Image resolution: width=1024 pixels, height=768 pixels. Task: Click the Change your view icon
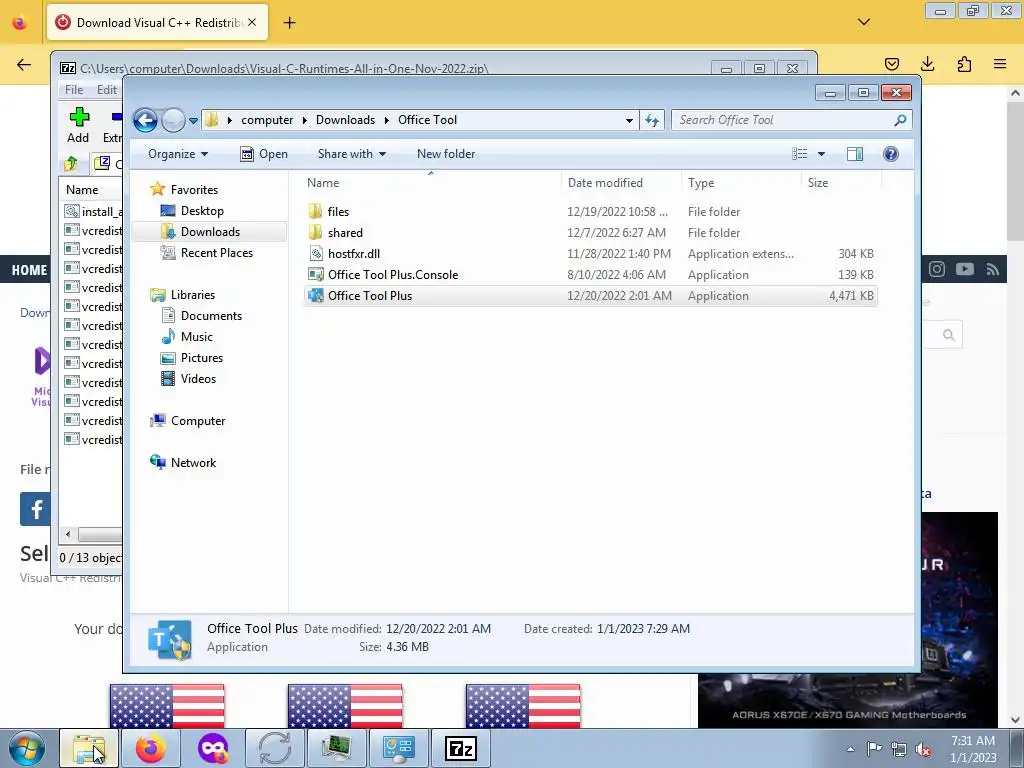click(x=800, y=154)
